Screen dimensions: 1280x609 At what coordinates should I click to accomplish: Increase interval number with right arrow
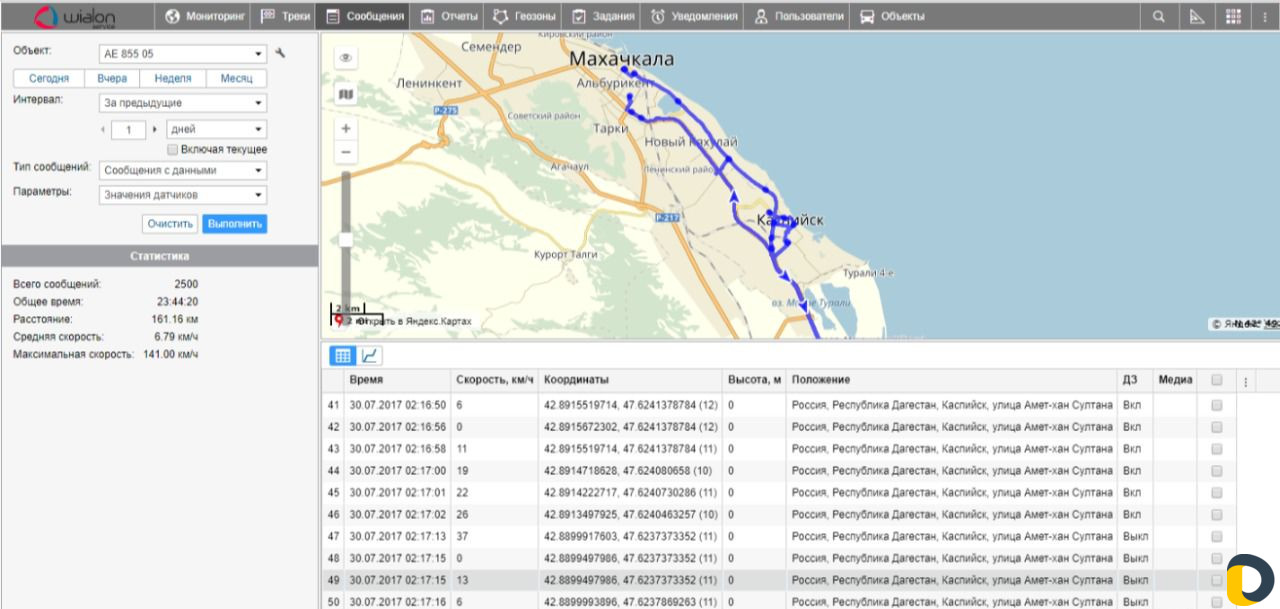point(154,130)
